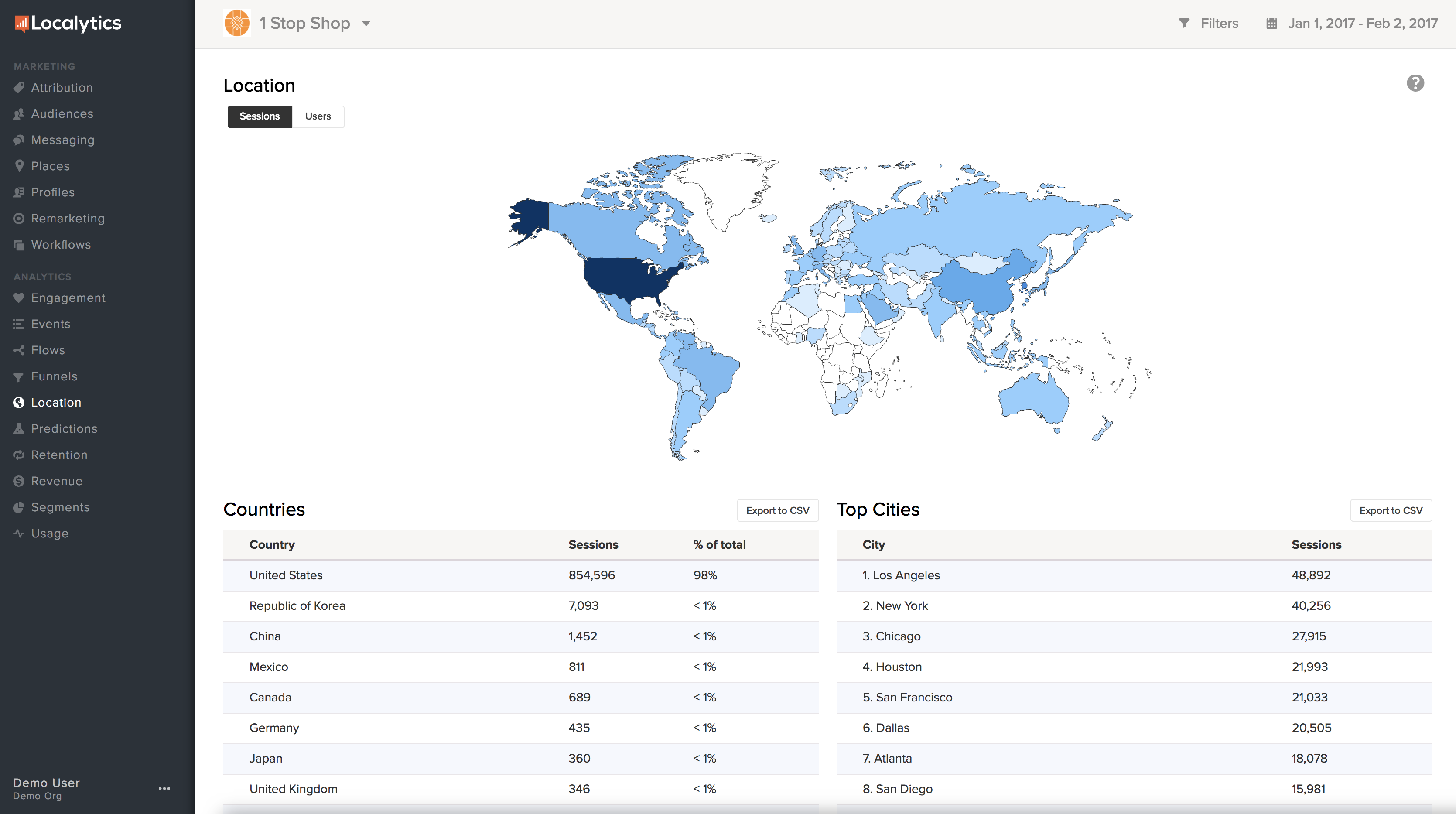Click the Sessions column header in Countries

tap(593, 545)
